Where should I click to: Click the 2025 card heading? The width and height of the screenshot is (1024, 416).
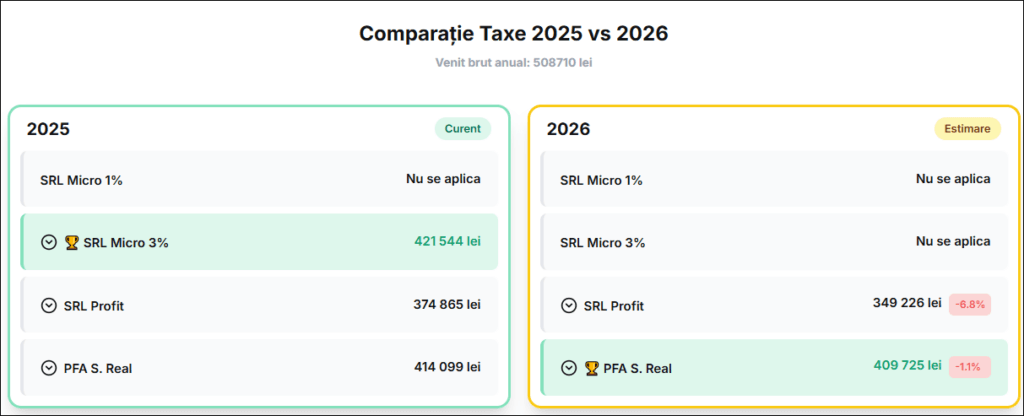click(48, 129)
